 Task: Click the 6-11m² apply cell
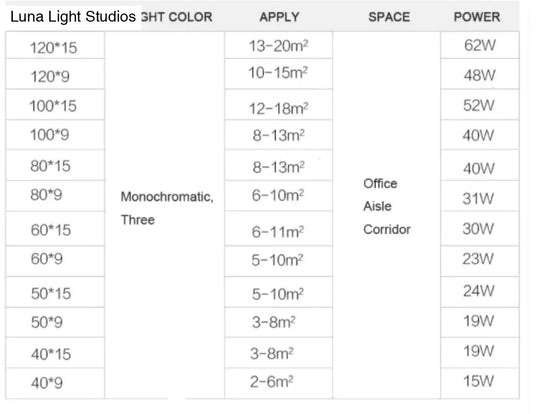[x=279, y=229]
